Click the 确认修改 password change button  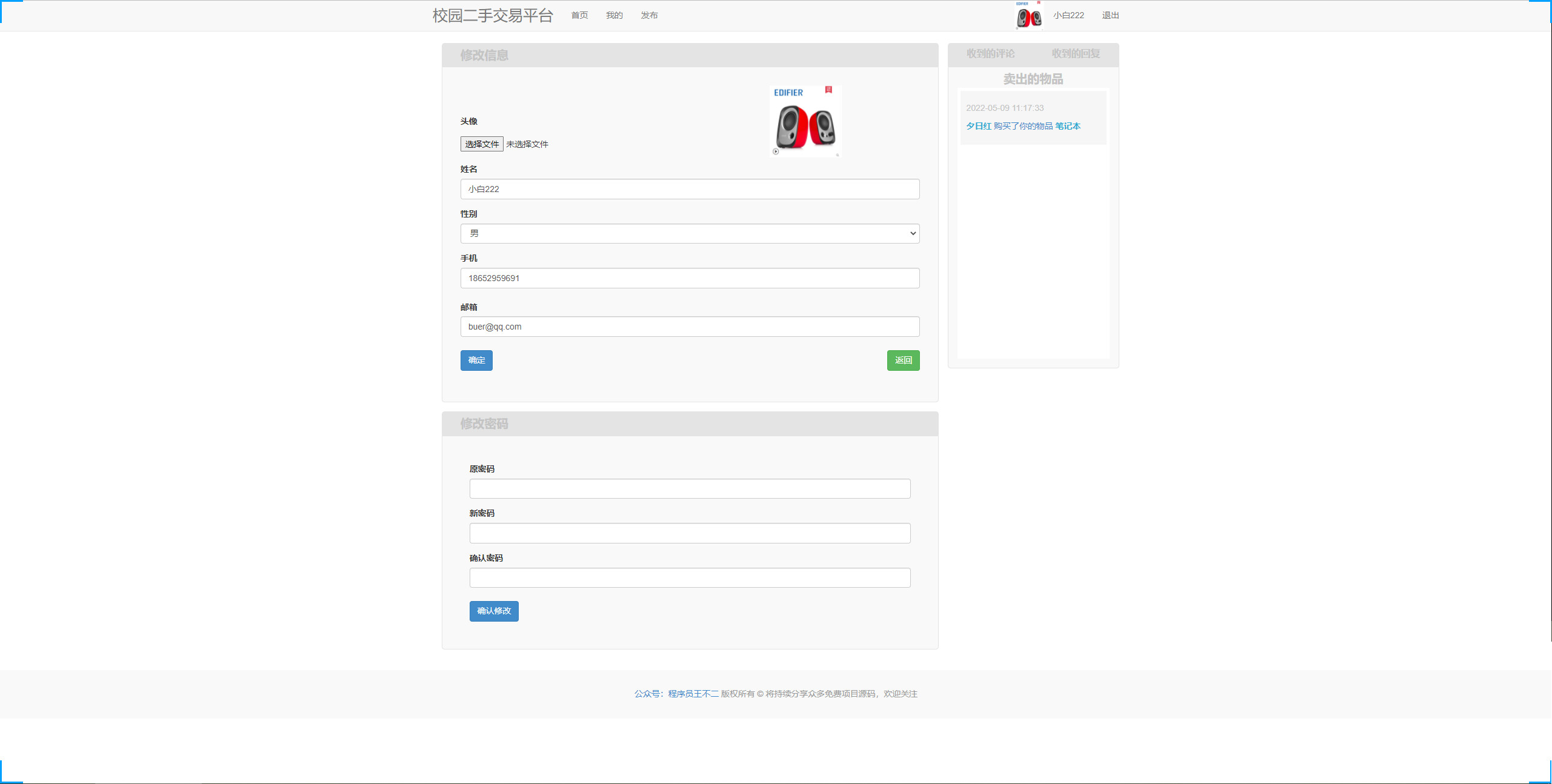[493, 611]
